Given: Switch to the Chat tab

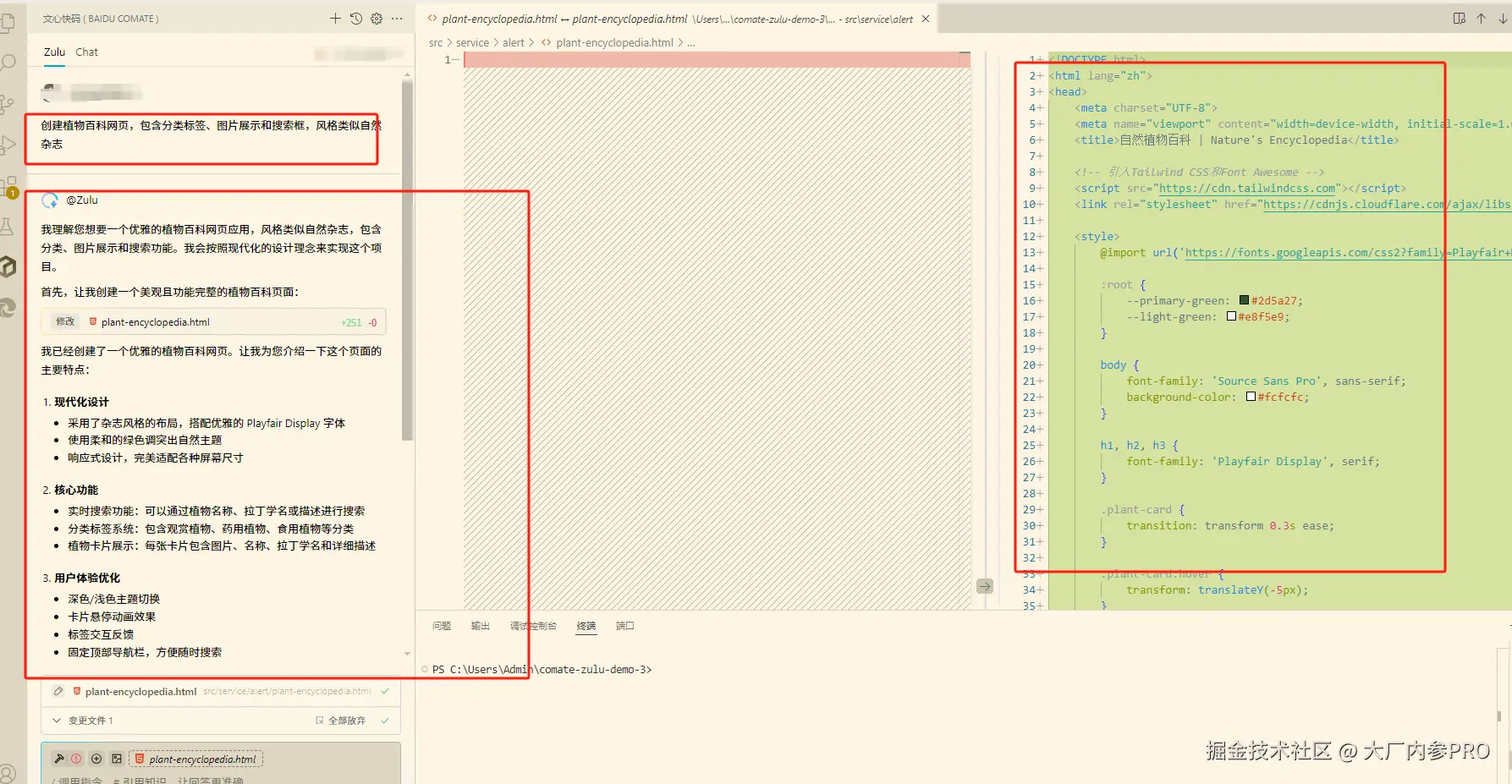Looking at the screenshot, I should tap(86, 52).
